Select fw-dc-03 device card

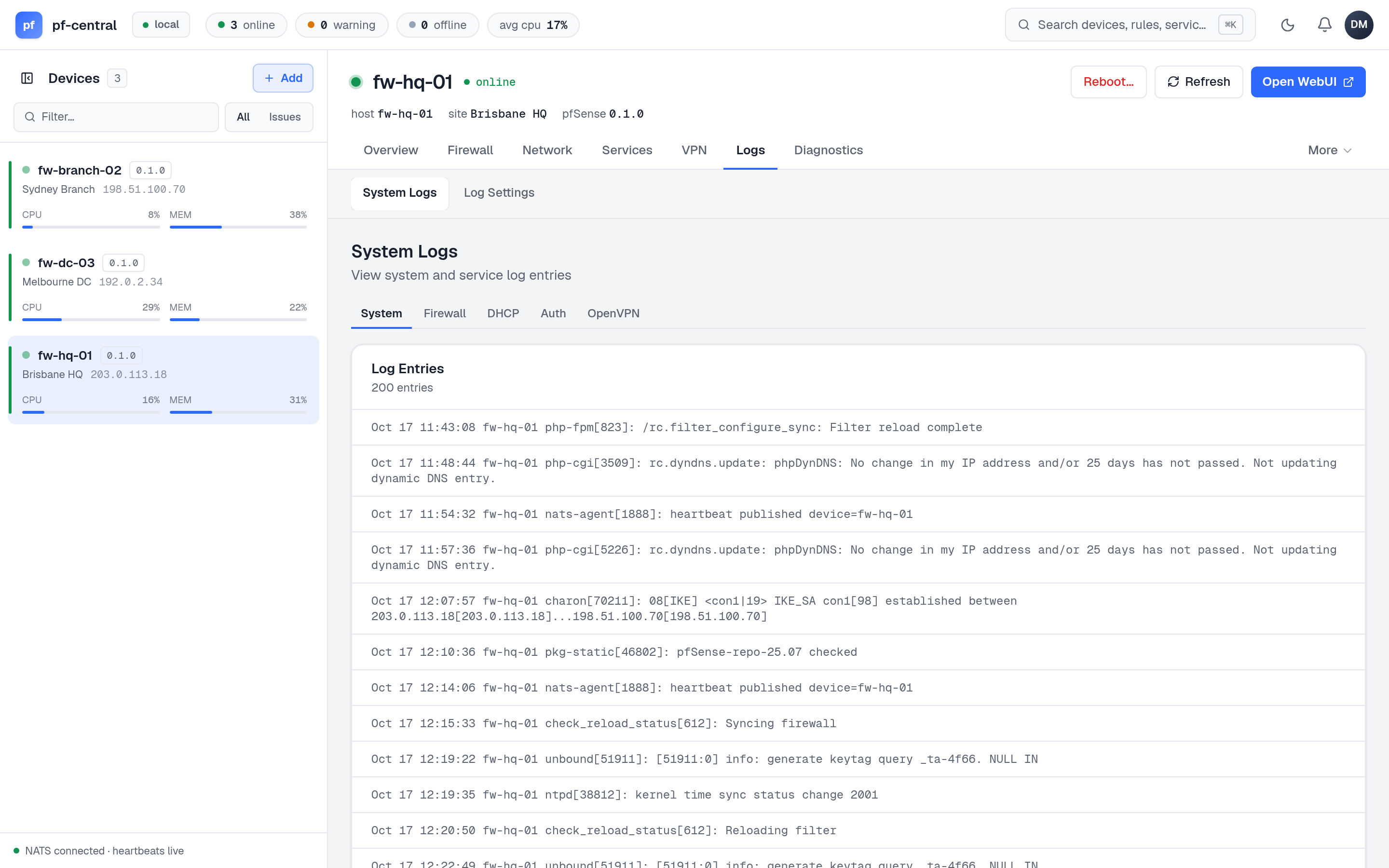[x=163, y=287]
